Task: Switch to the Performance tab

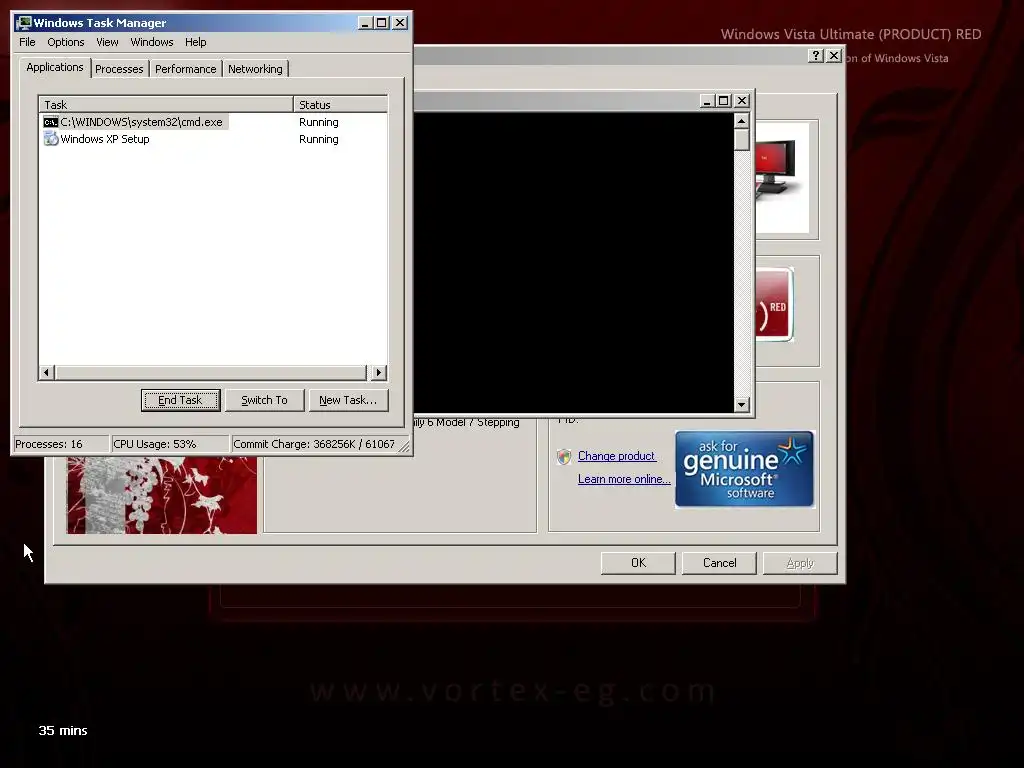Action: point(185,69)
